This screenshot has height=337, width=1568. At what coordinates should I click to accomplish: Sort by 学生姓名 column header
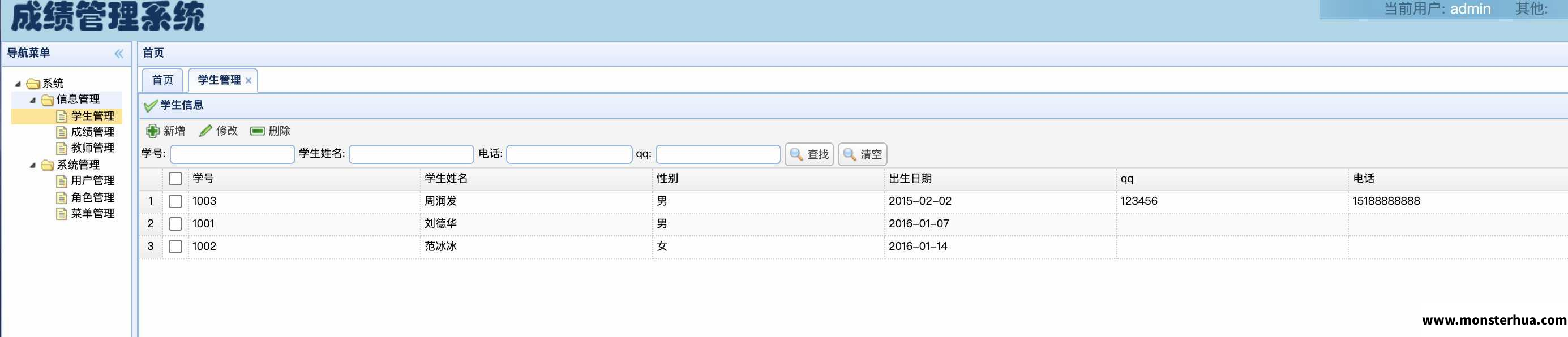[x=536, y=179]
